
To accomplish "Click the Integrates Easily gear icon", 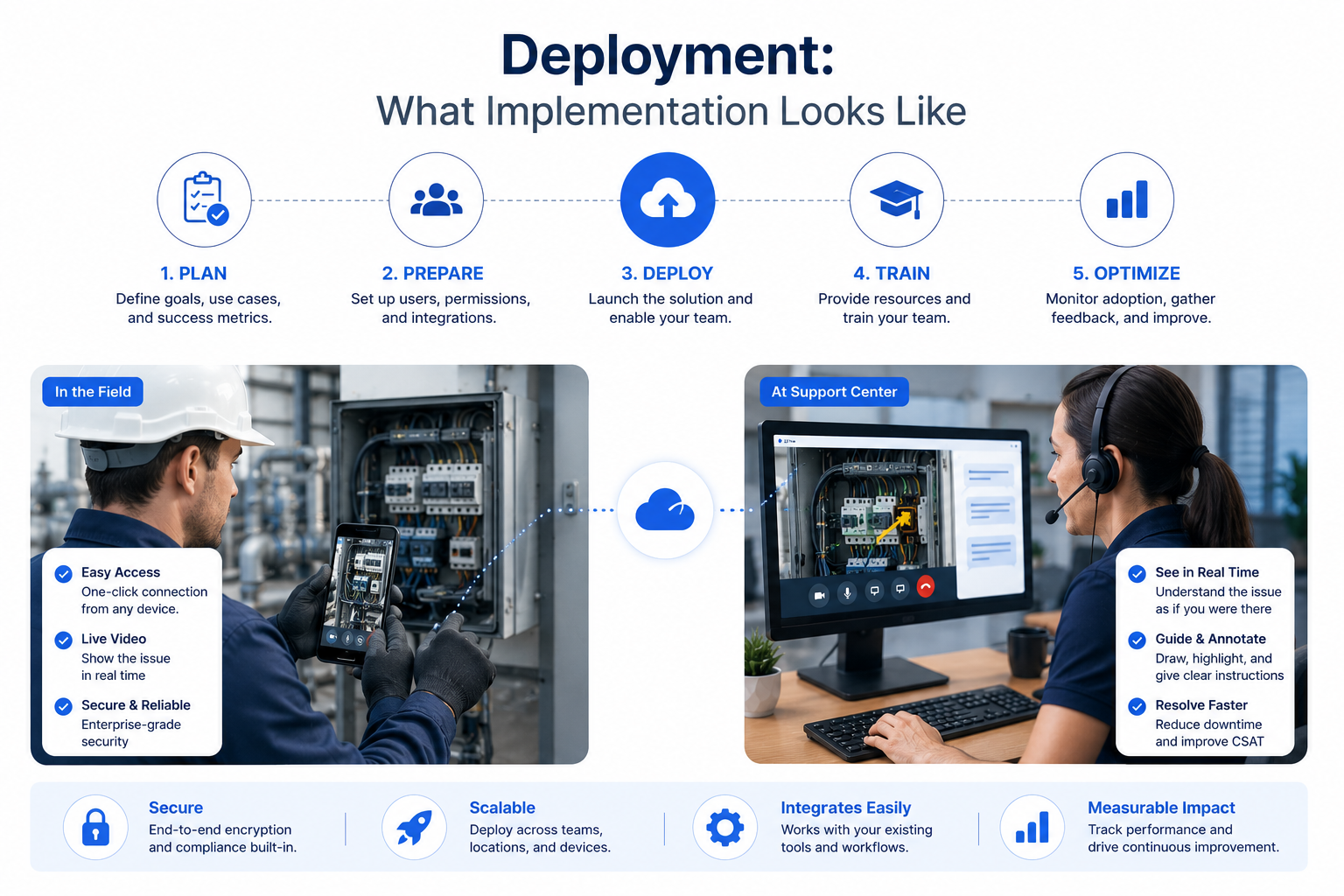I will 725,827.
